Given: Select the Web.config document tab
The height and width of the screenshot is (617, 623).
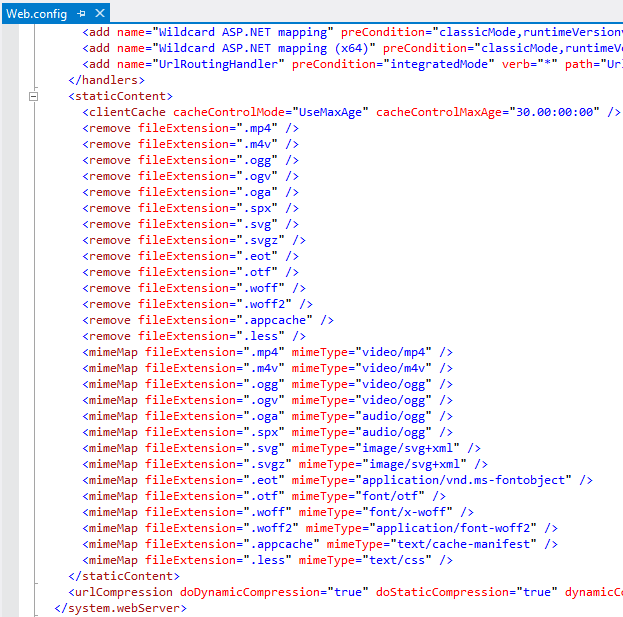Looking at the screenshot, I should pyautogui.click(x=36, y=13).
